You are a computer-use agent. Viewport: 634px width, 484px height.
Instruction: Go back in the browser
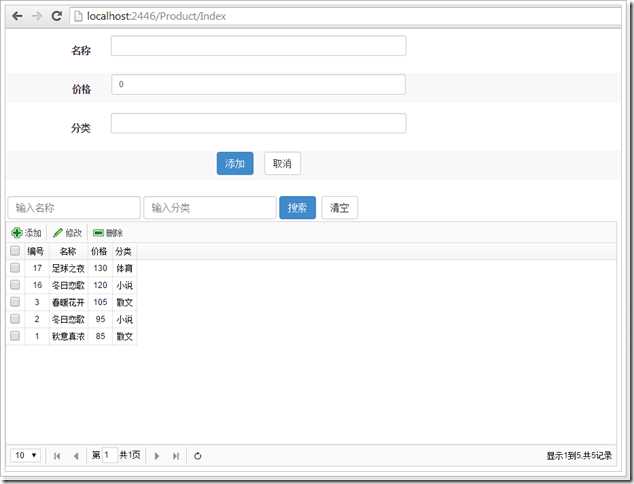[x=17, y=16]
